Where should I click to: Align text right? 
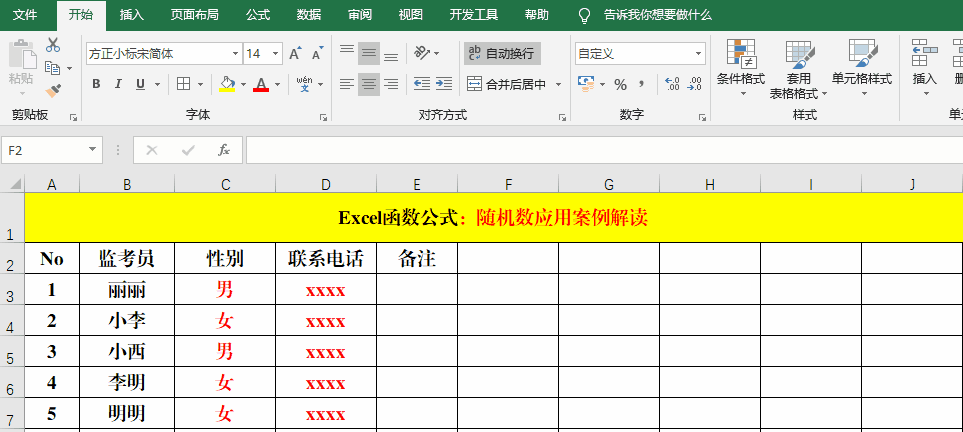391,84
